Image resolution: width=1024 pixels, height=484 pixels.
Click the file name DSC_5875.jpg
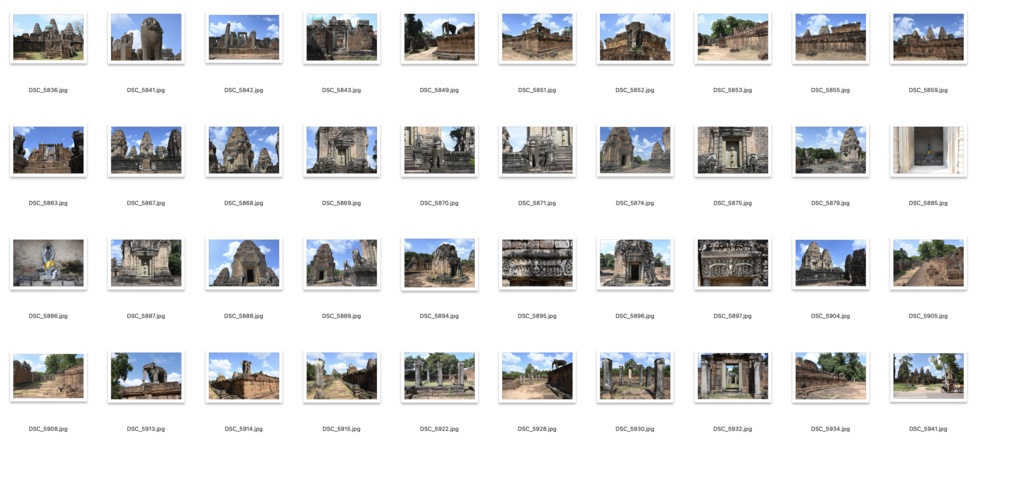pos(733,203)
